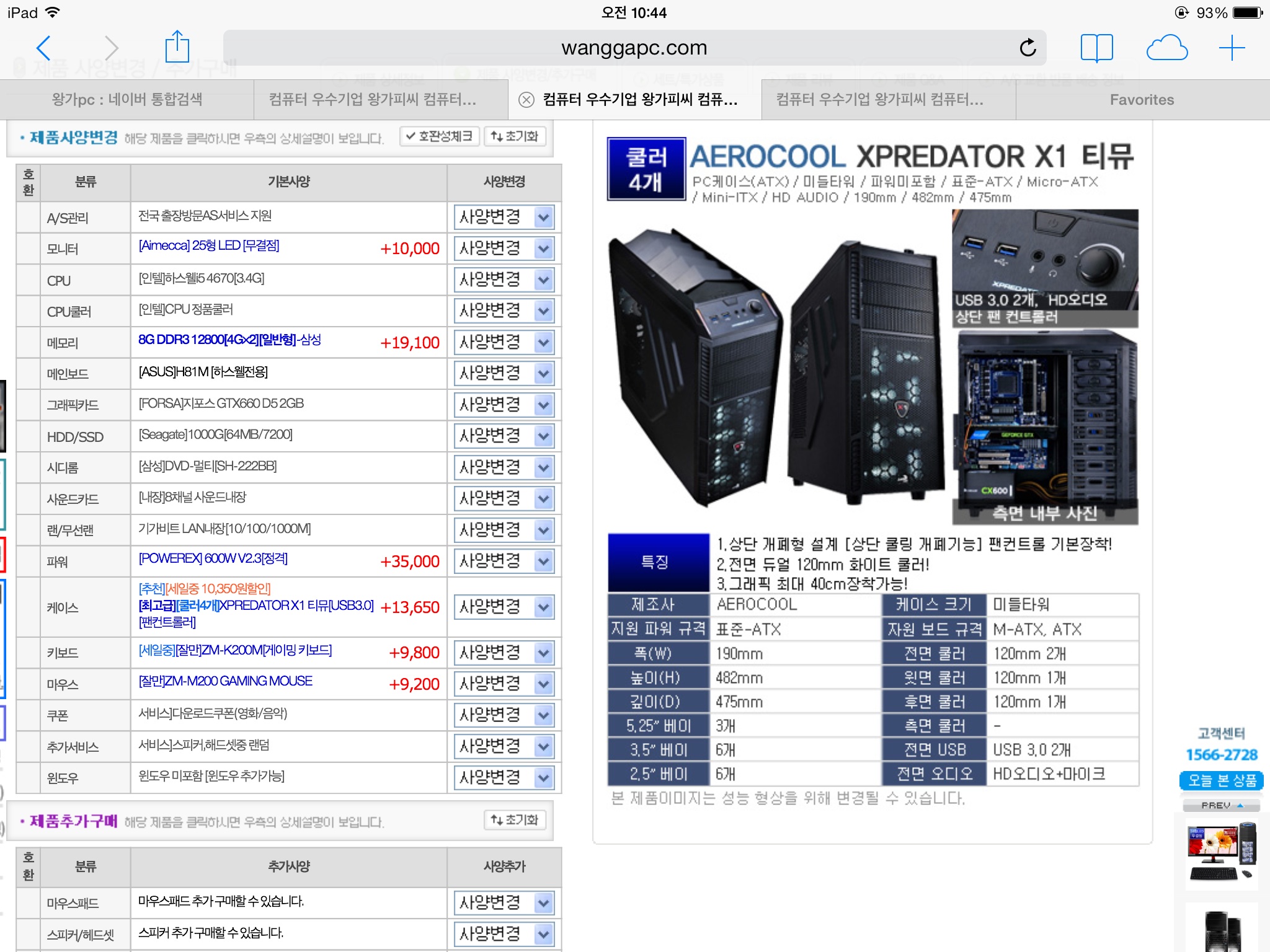Open the 사양변경 dropdown for 파워
This screenshot has width=1270, height=952.
(504, 562)
